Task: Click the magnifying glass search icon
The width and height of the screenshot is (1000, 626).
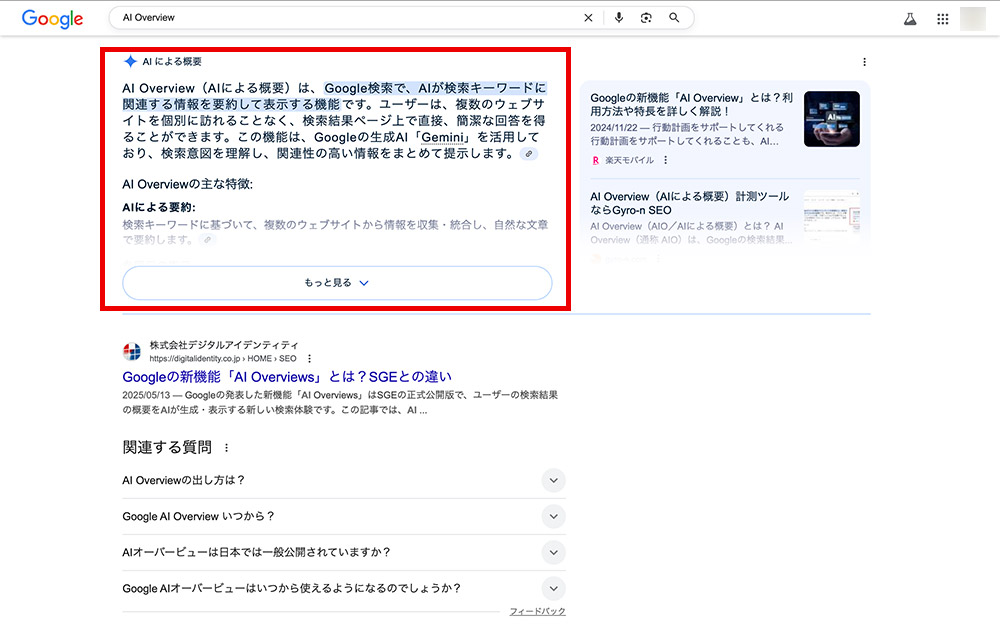Action: (x=674, y=18)
